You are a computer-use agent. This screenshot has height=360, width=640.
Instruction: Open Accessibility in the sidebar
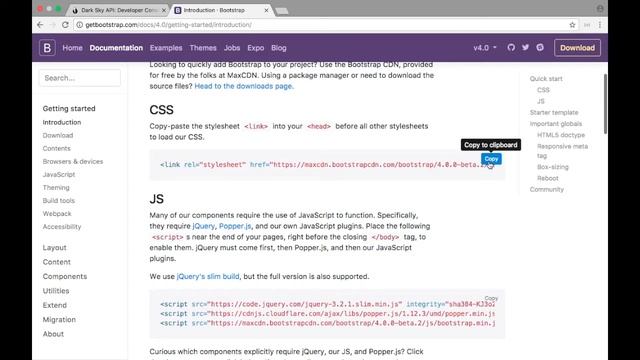(62, 227)
